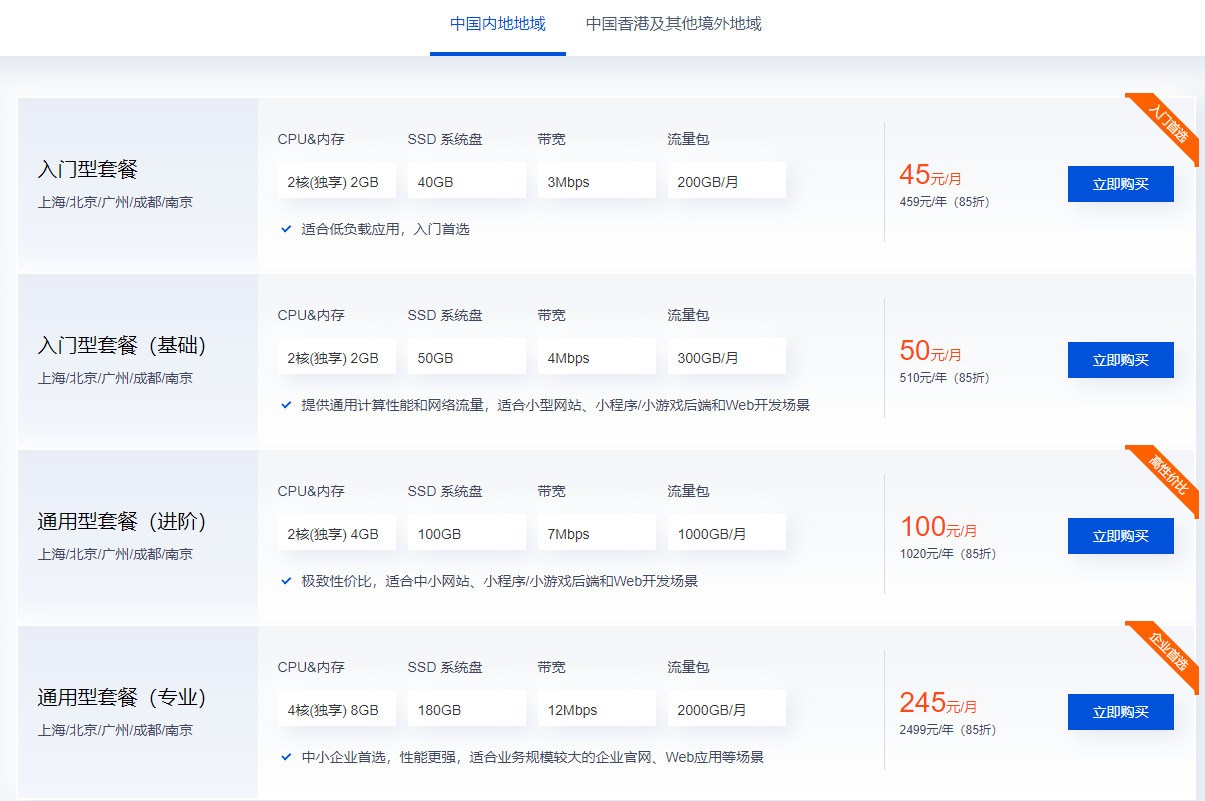Click the 通用型套餐（专业）plan title
Viewport: 1205px width, 801px height.
point(122,698)
